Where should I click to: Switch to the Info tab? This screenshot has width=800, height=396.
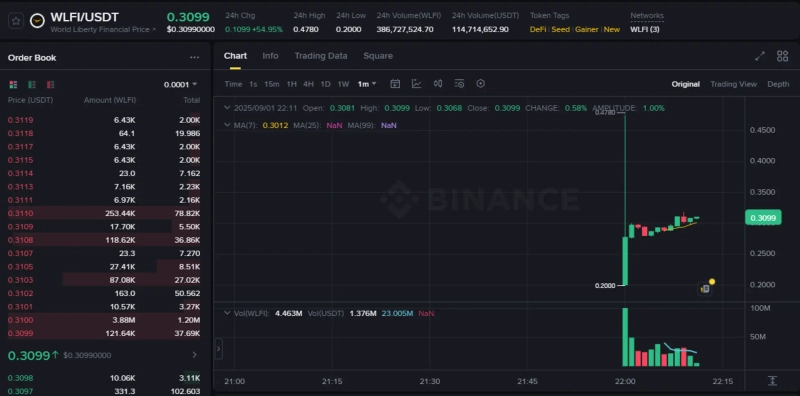(270, 56)
